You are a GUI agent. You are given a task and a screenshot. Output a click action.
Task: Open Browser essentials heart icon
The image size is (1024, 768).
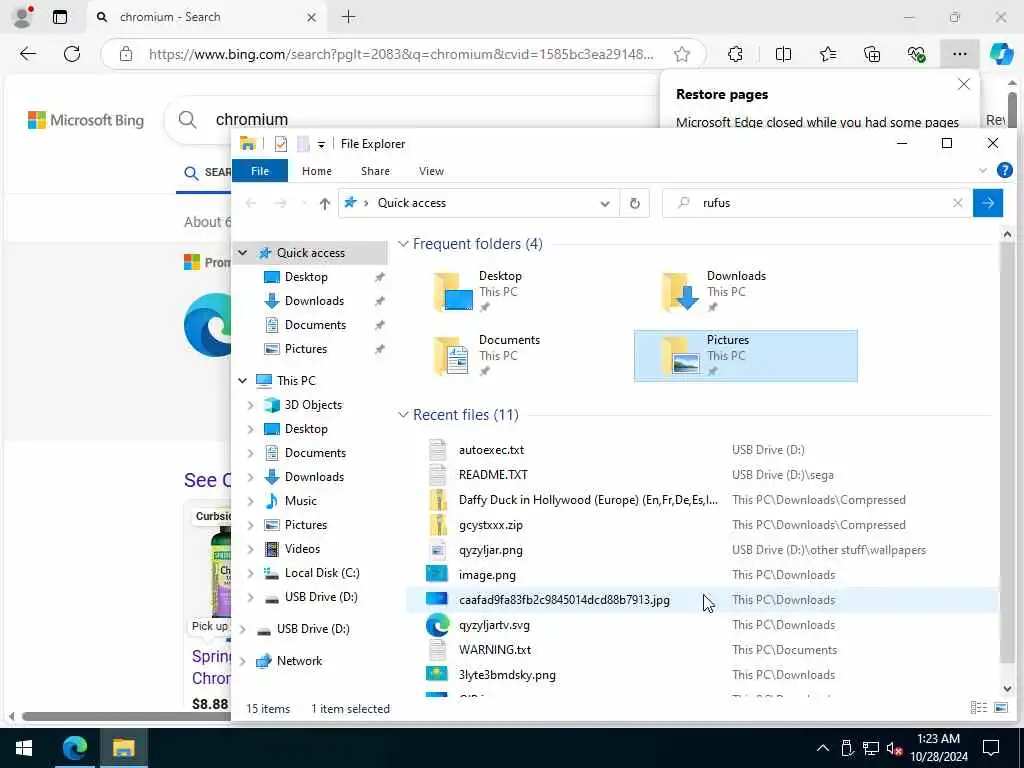click(x=916, y=54)
